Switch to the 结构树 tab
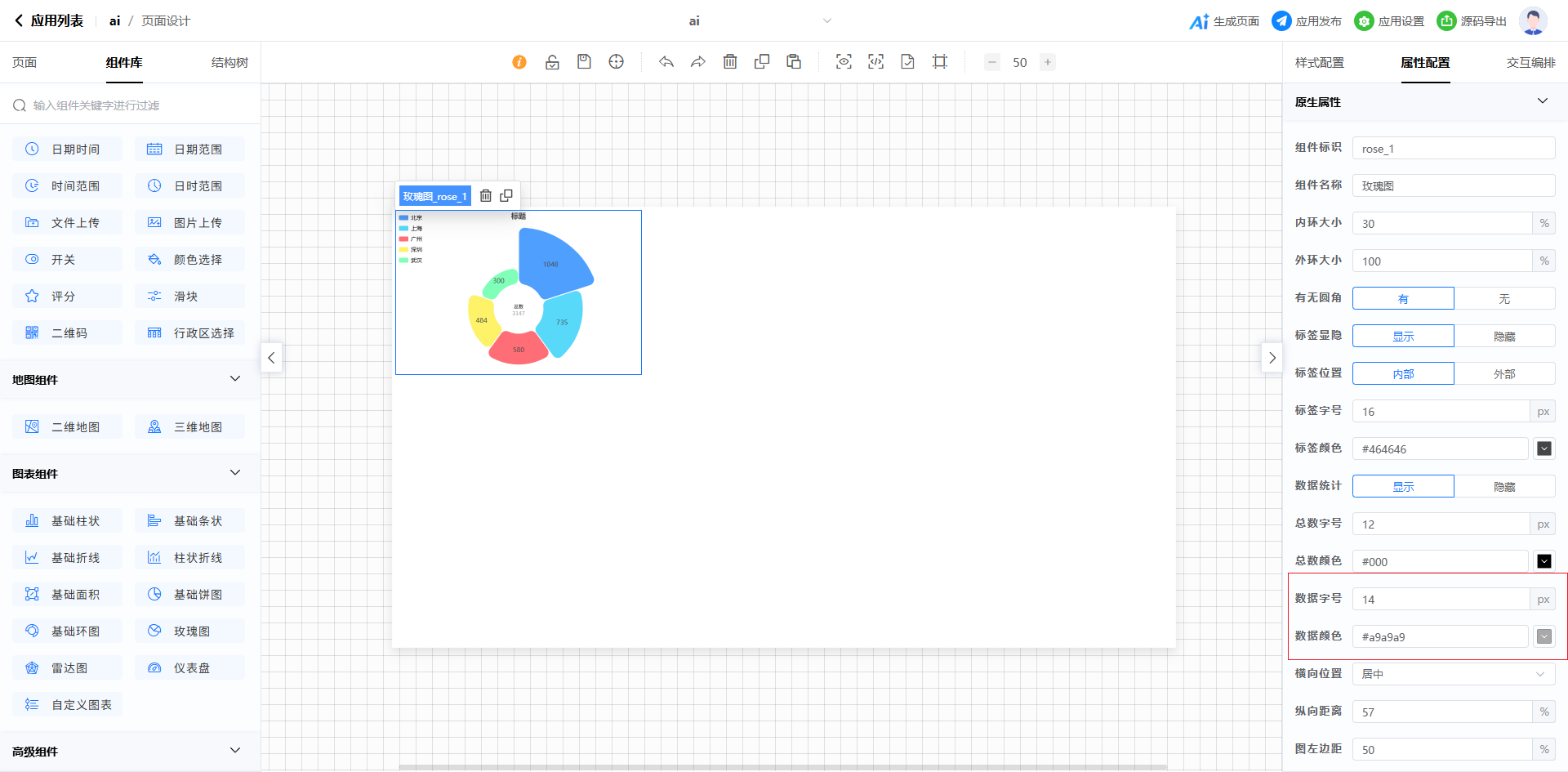Screen dimensions: 1568x772 click(229, 63)
